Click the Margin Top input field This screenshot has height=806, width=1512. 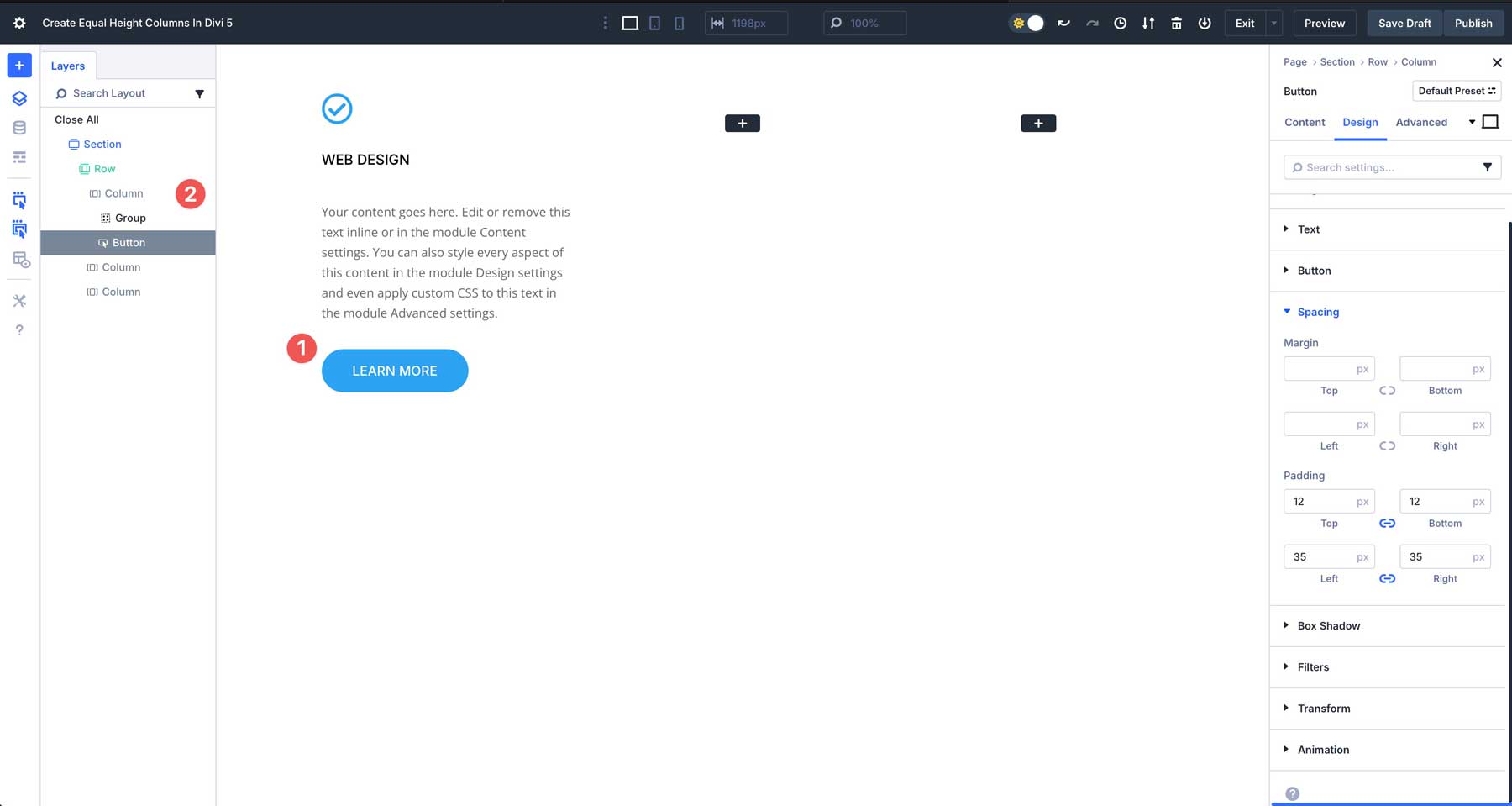[1329, 369]
